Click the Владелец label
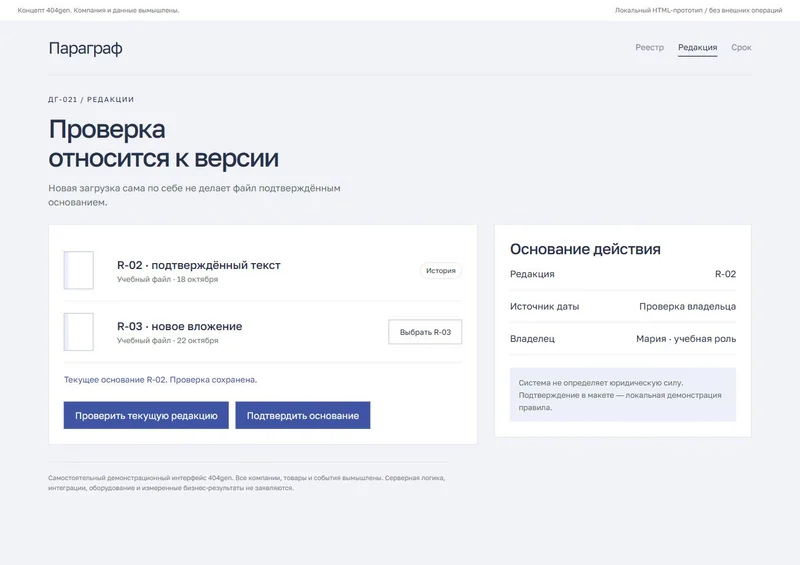The height and width of the screenshot is (565, 800). click(x=532, y=339)
